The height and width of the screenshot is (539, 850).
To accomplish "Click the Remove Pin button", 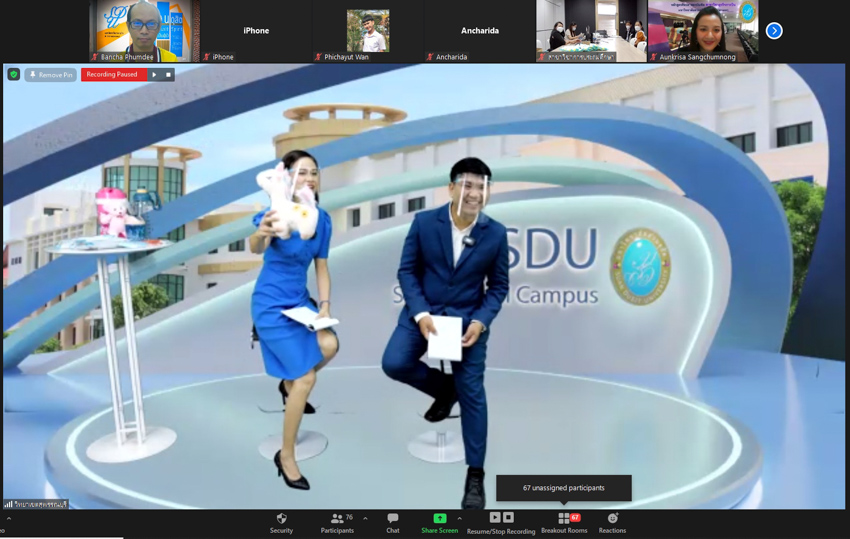I will (x=50, y=75).
